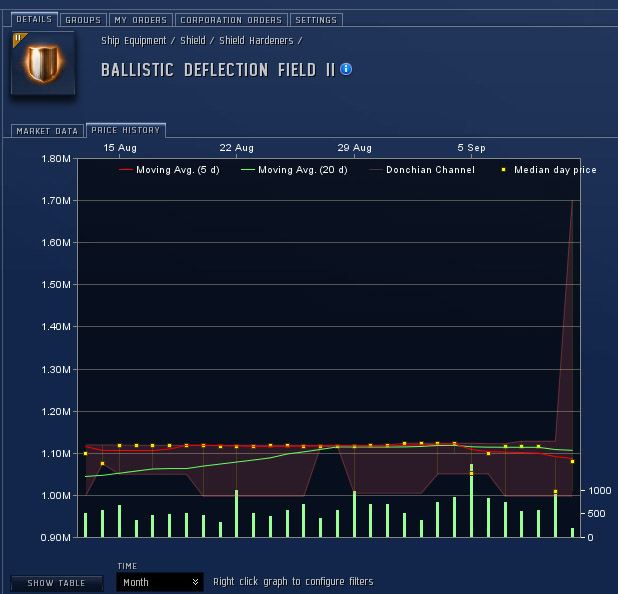The height and width of the screenshot is (594, 618).
Task: Click the Donchian Channel legend entry
Action: pyautogui.click(x=422, y=170)
